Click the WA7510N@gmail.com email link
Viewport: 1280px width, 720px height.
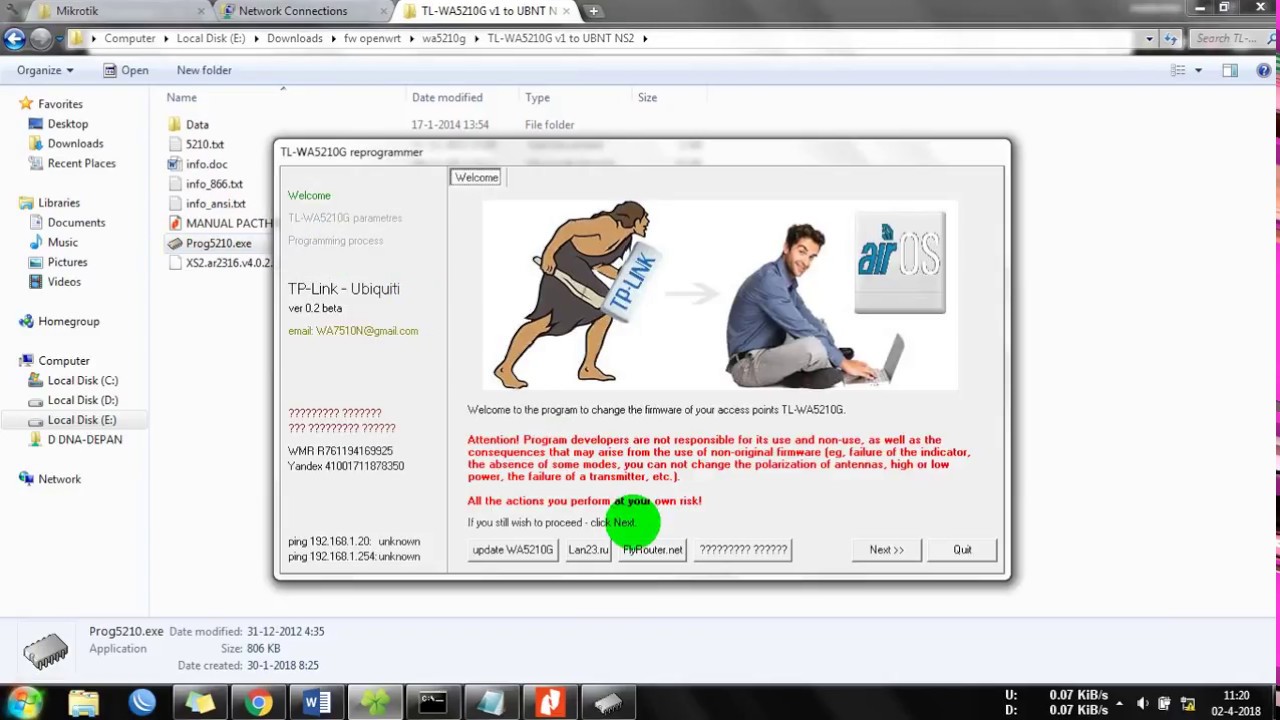(x=367, y=331)
